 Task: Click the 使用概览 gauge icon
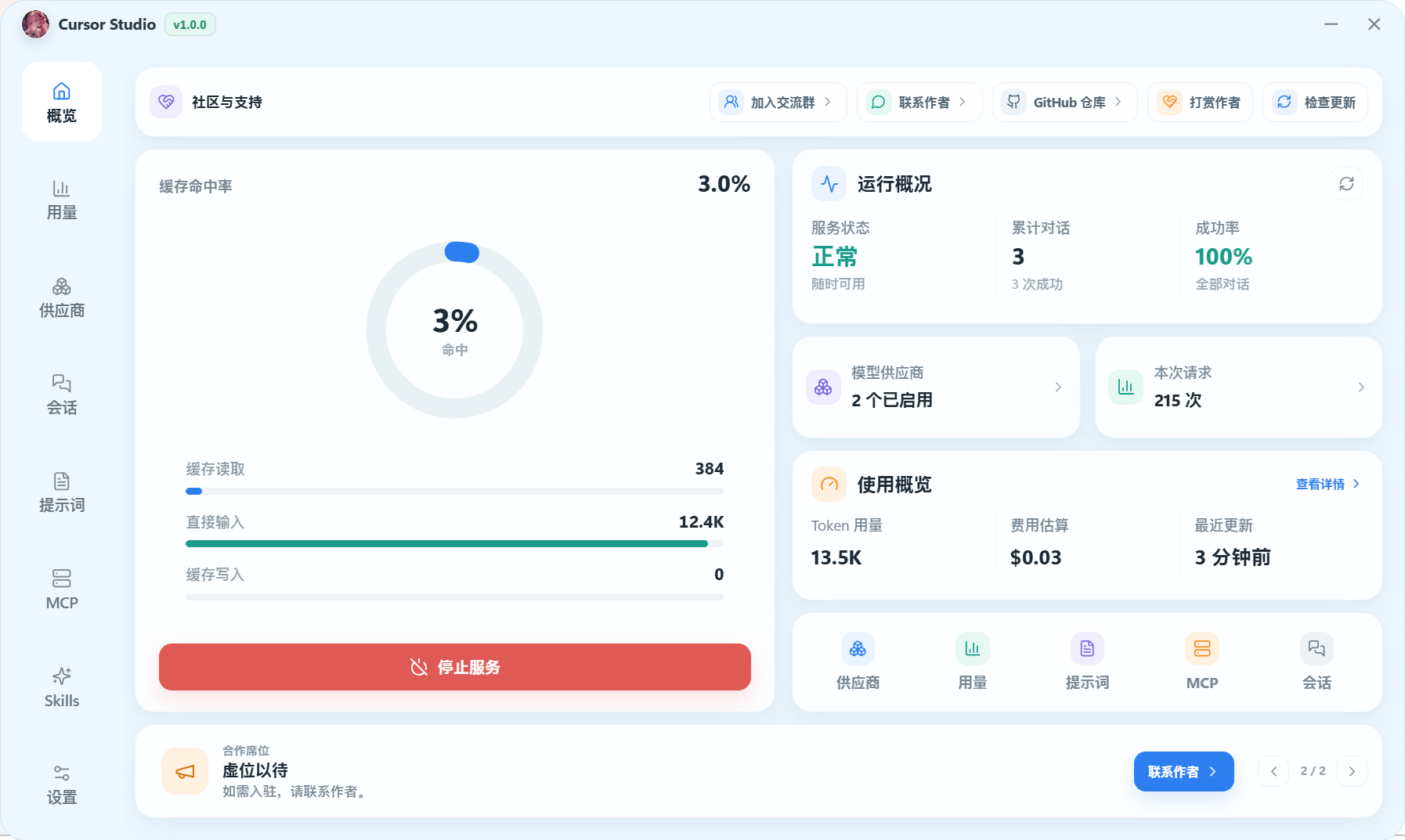click(829, 485)
